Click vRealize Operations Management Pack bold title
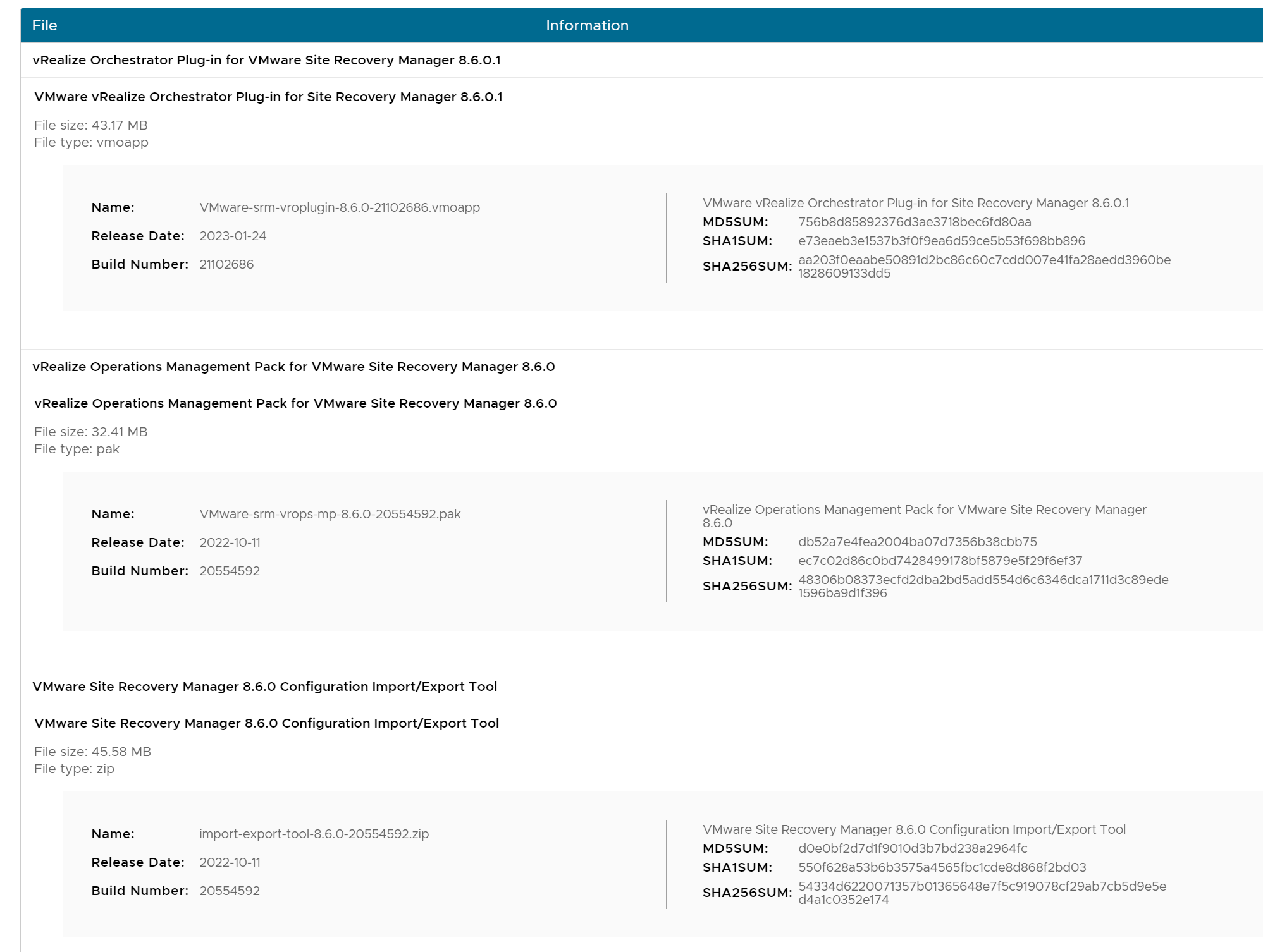1263x952 pixels. click(295, 403)
